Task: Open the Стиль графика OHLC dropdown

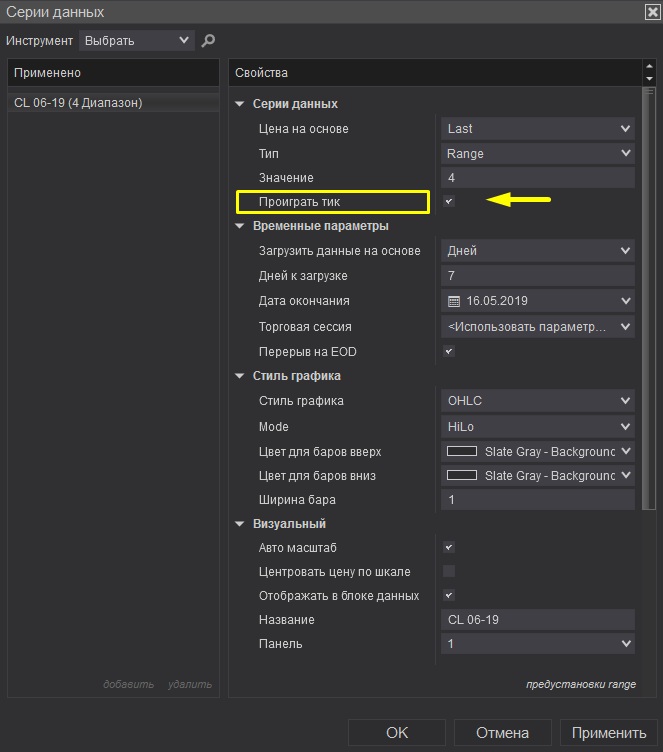Action: coord(538,401)
